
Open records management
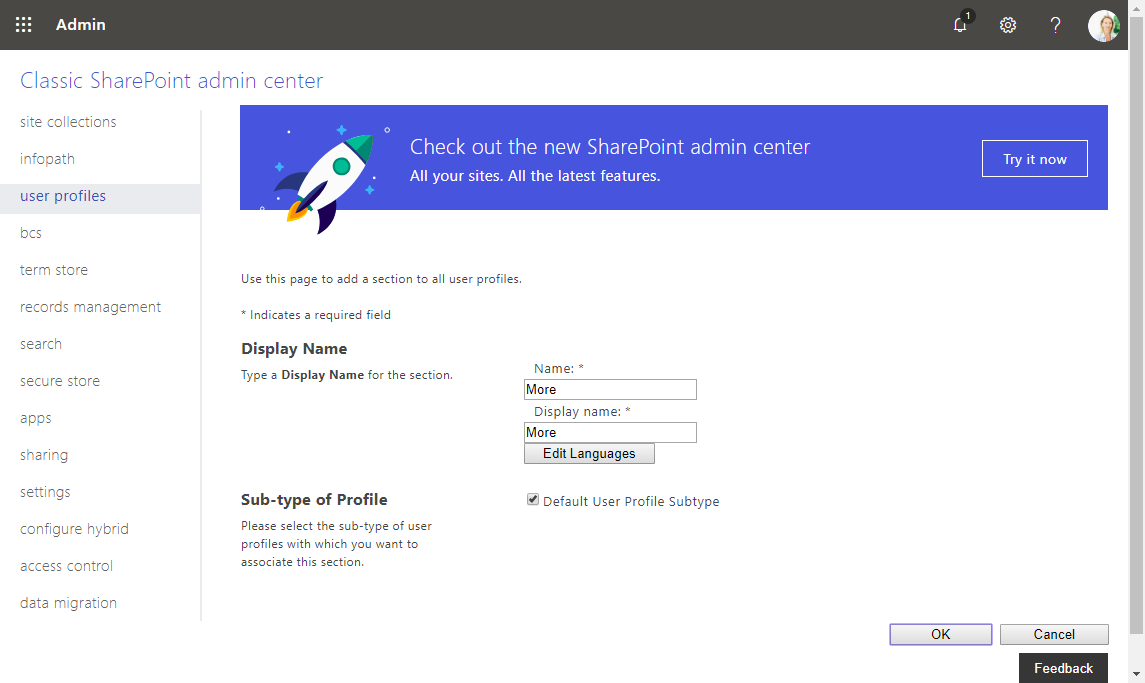(x=91, y=308)
